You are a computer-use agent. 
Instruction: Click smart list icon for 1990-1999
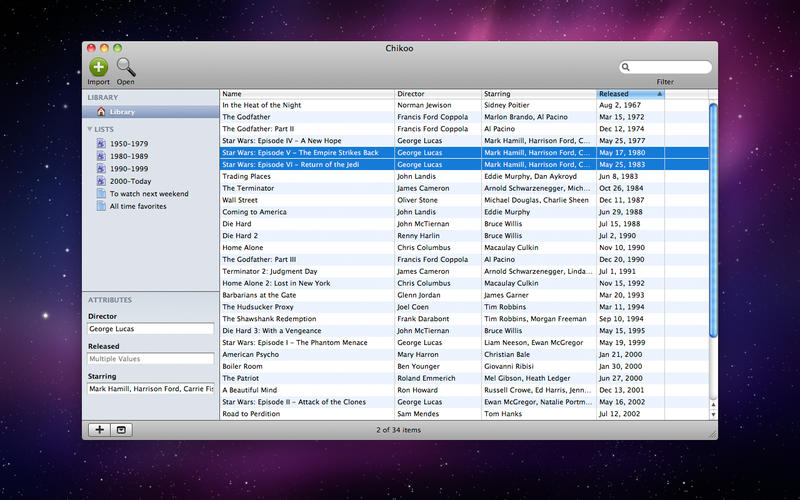101,168
